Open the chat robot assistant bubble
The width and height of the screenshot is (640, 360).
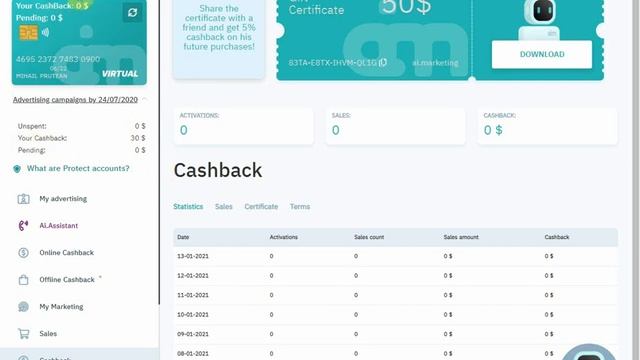[x=589, y=353]
